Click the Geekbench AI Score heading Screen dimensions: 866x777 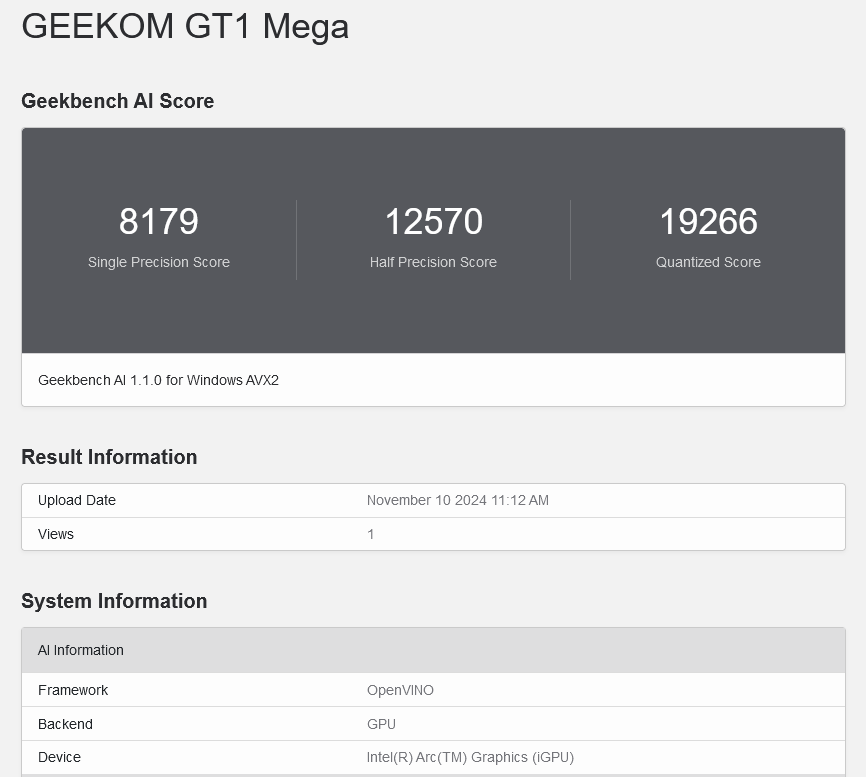(x=118, y=101)
